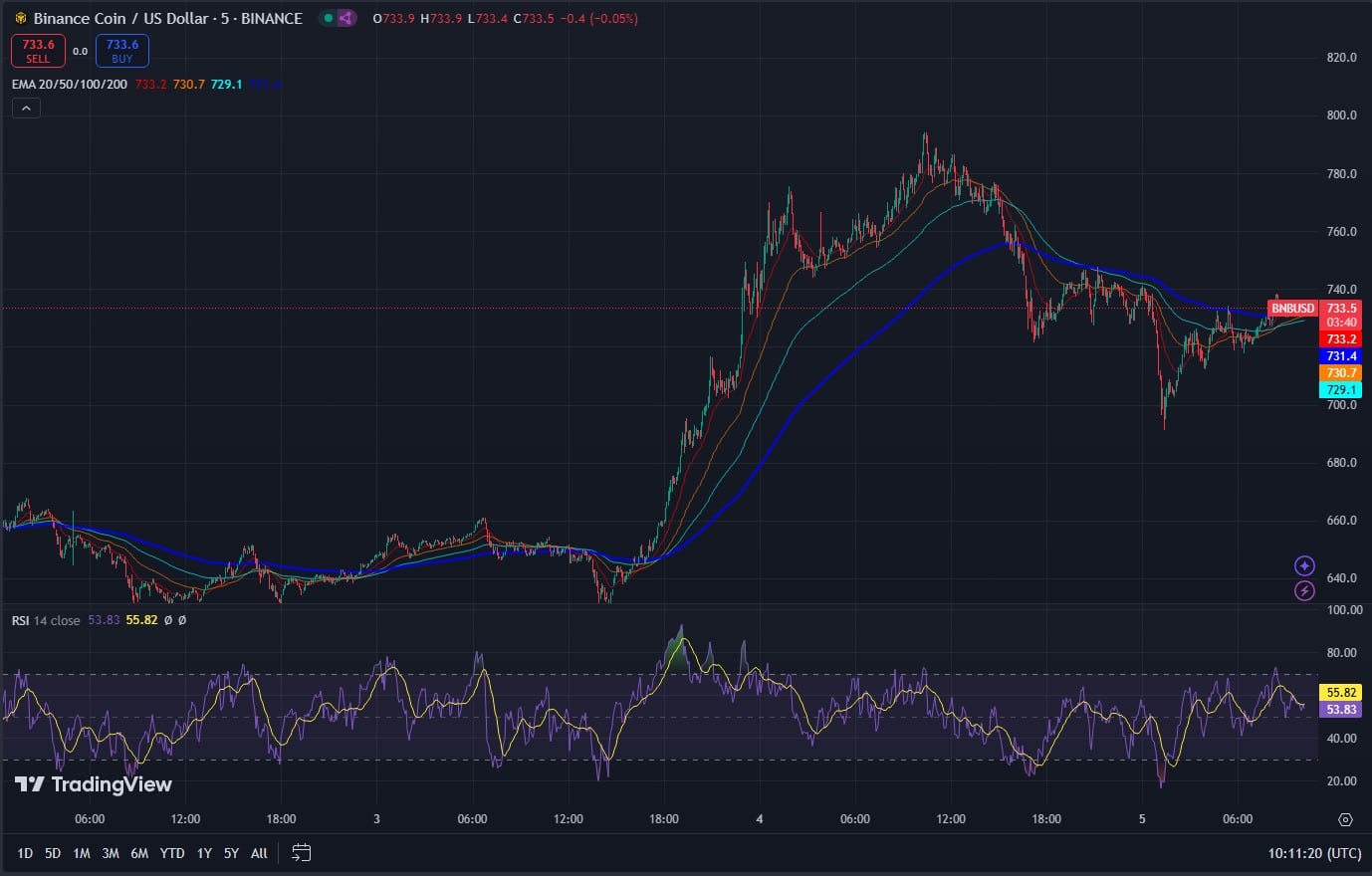
Task: Click the 10:11:20 (UTC) timezone clock
Action: click(x=1314, y=853)
